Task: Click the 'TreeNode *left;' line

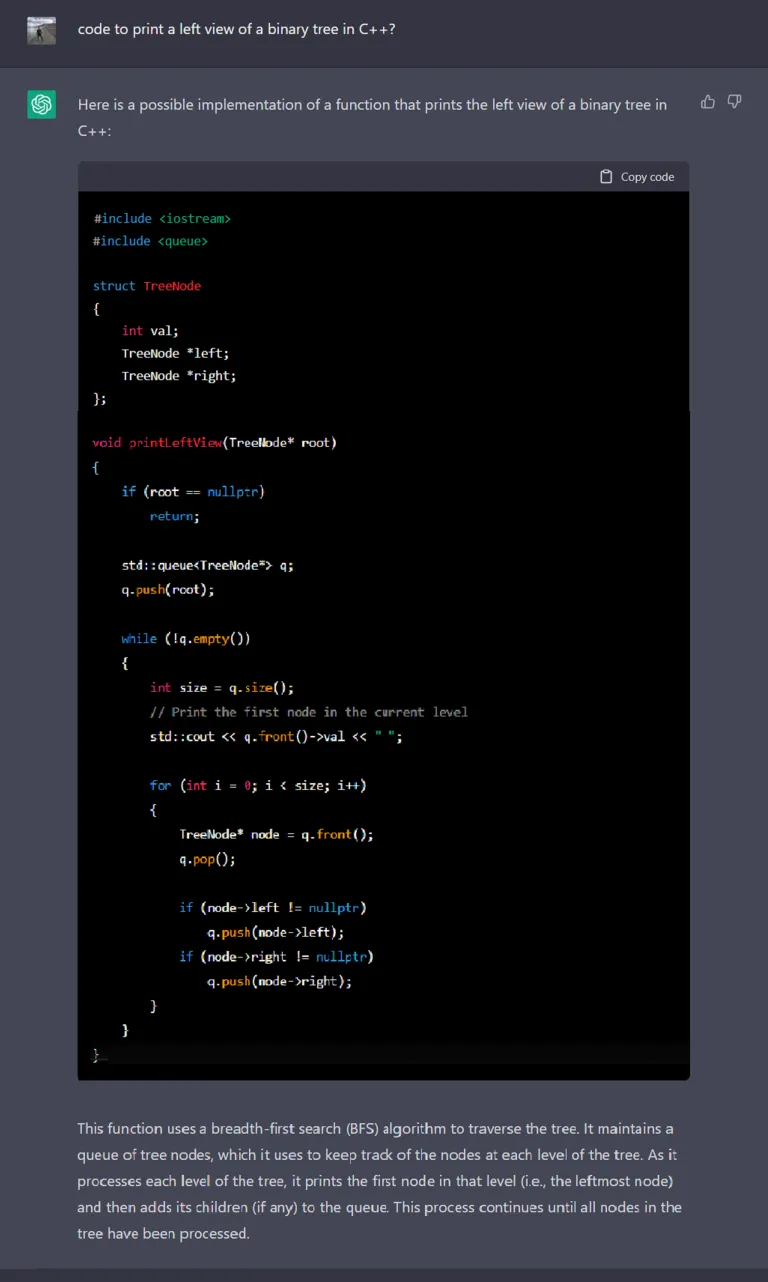Action: 176,353
